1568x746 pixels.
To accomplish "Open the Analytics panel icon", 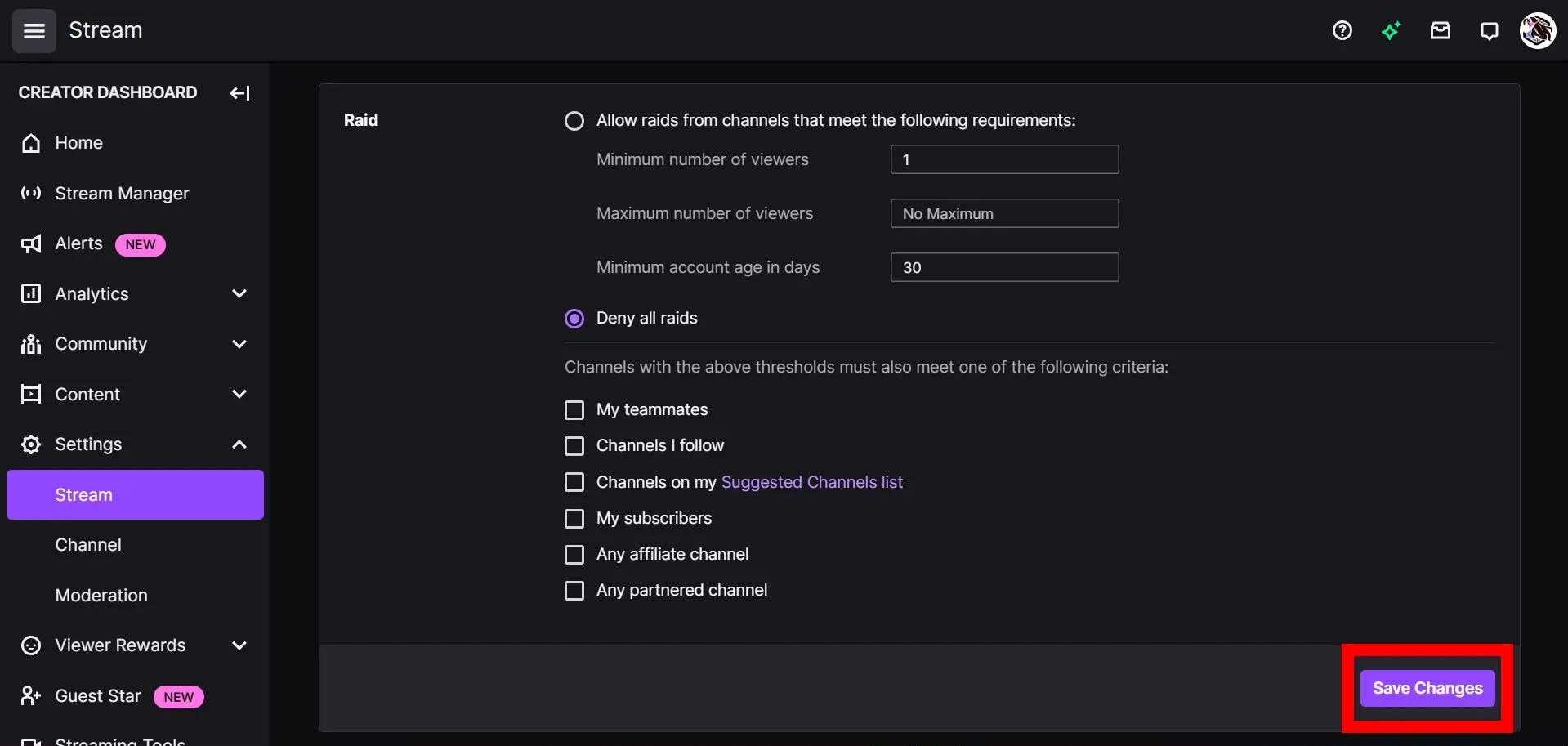I will [x=30, y=293].
